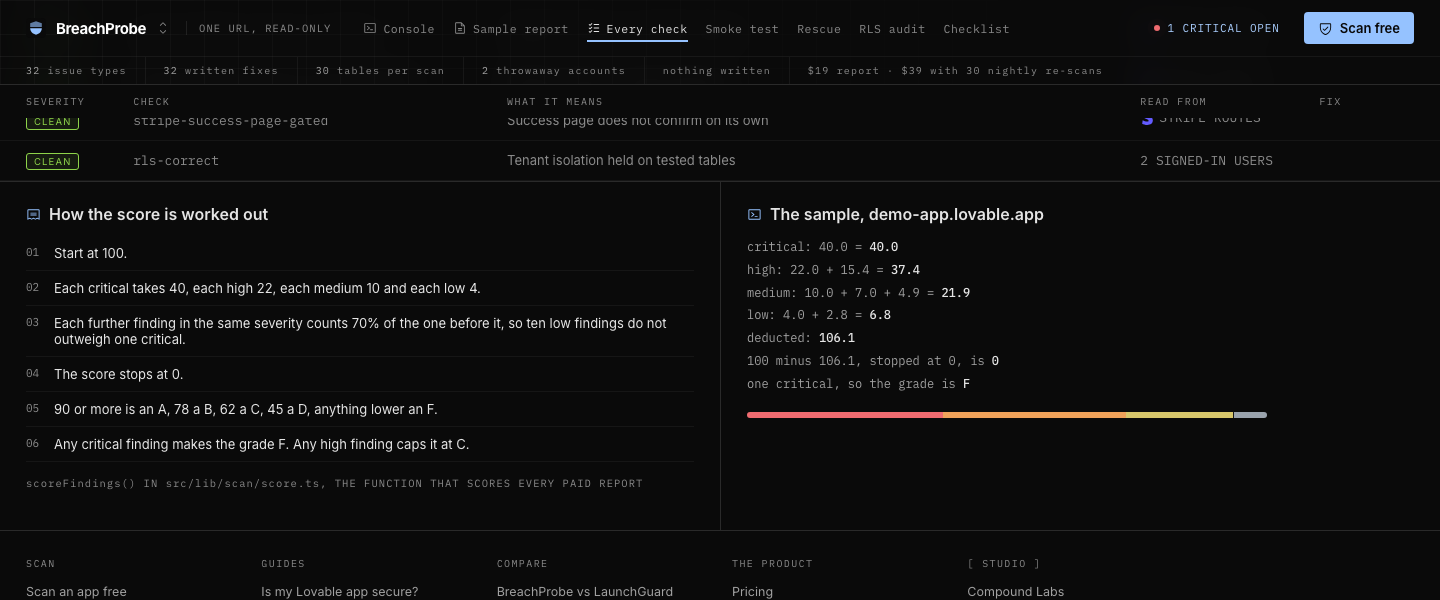Select the Every check tab
1440x600 pixels.
pyautogui.click(x=637, y=29)
